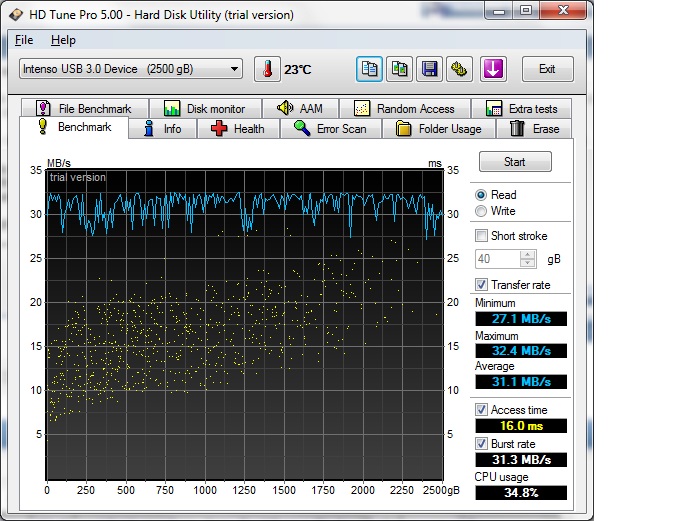Open the Help menu
681x521 pixels.
pyautogui.click(x=63, y=40)
